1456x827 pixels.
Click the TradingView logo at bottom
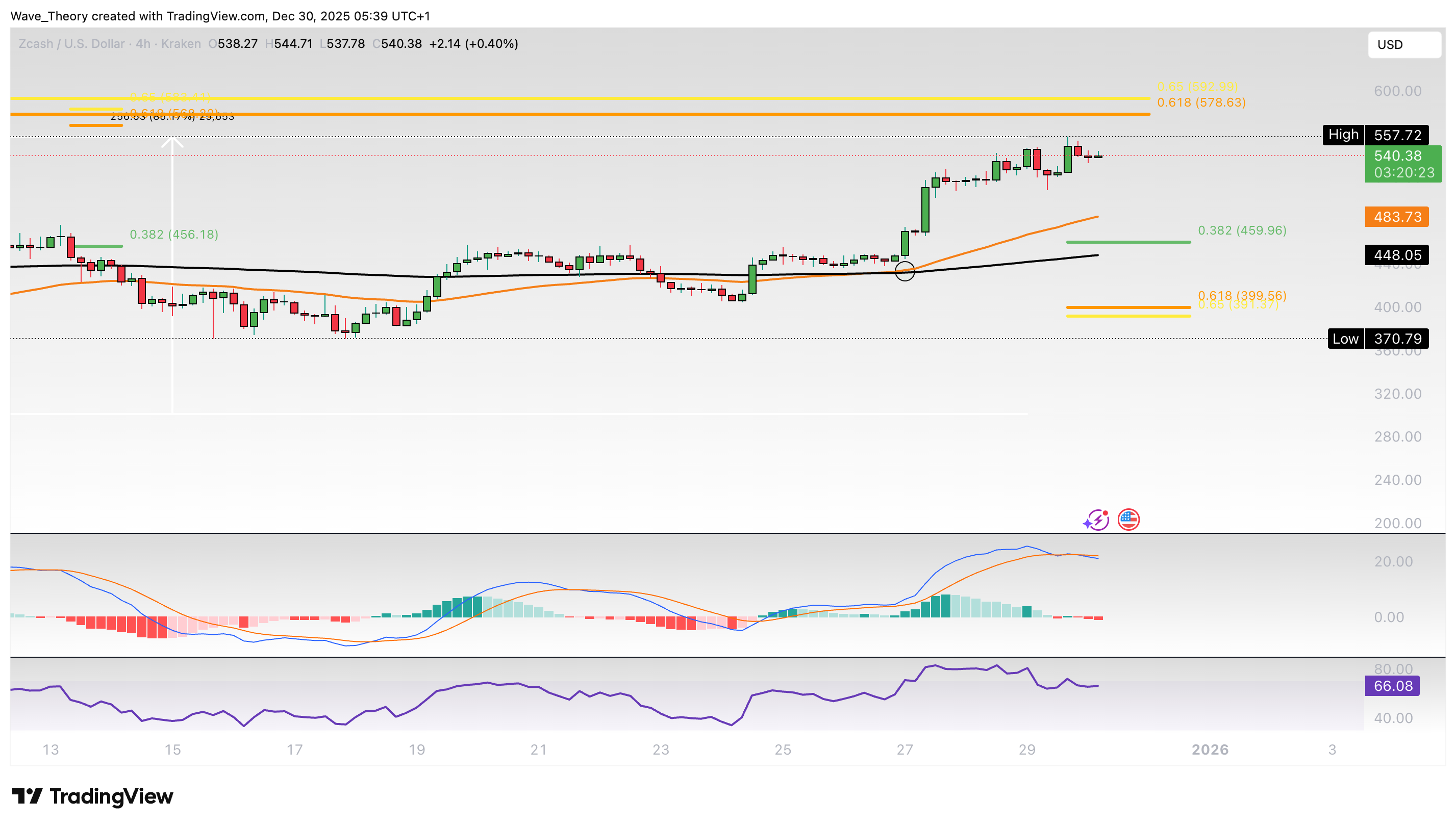point(93,796)
